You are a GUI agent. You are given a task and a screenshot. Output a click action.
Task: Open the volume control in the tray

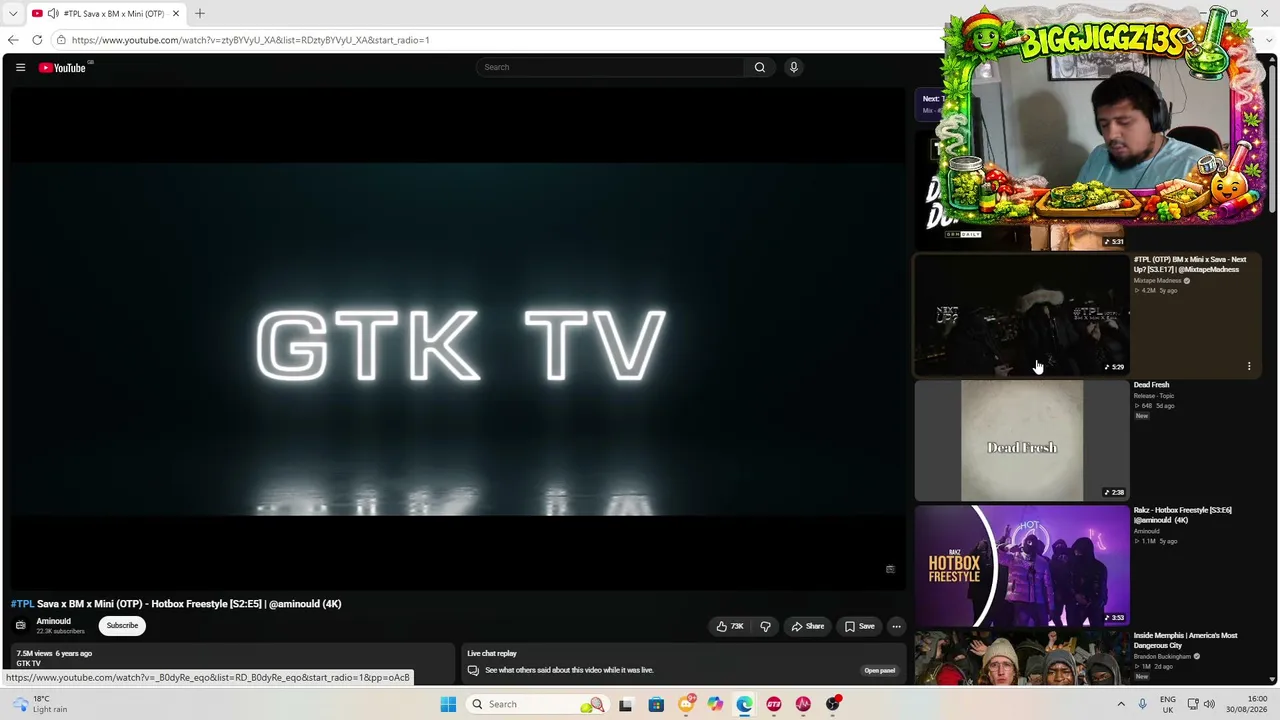tap(1209, 704)
